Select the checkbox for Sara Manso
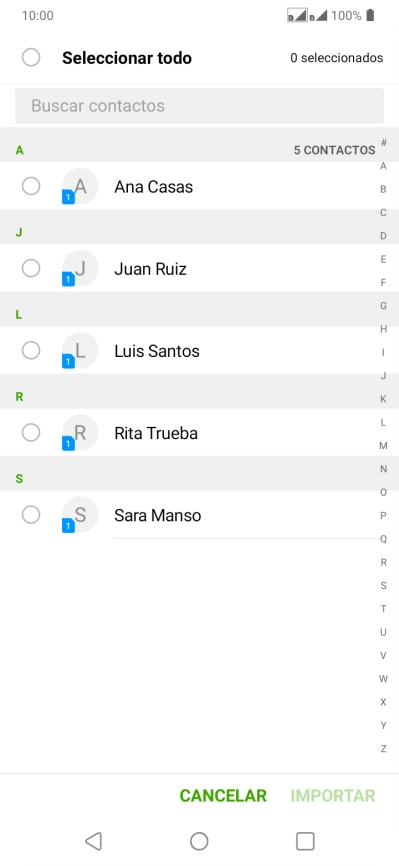Image resolution: width=399 pixels, height=866 pixels. coord(31,515)
